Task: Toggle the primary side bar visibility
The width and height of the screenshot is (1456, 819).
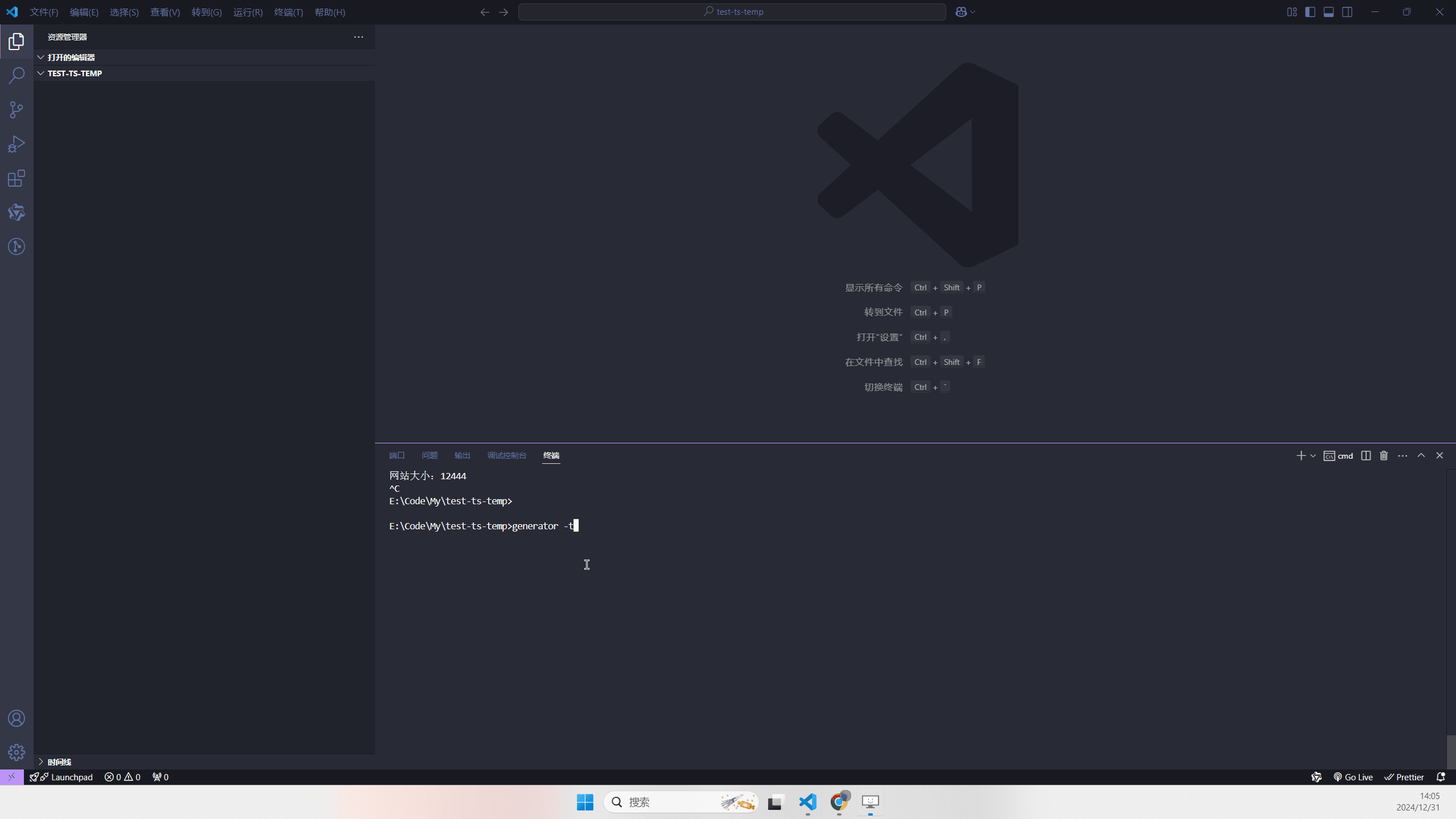Action: pyautogui.click(x=1310, y=12)
